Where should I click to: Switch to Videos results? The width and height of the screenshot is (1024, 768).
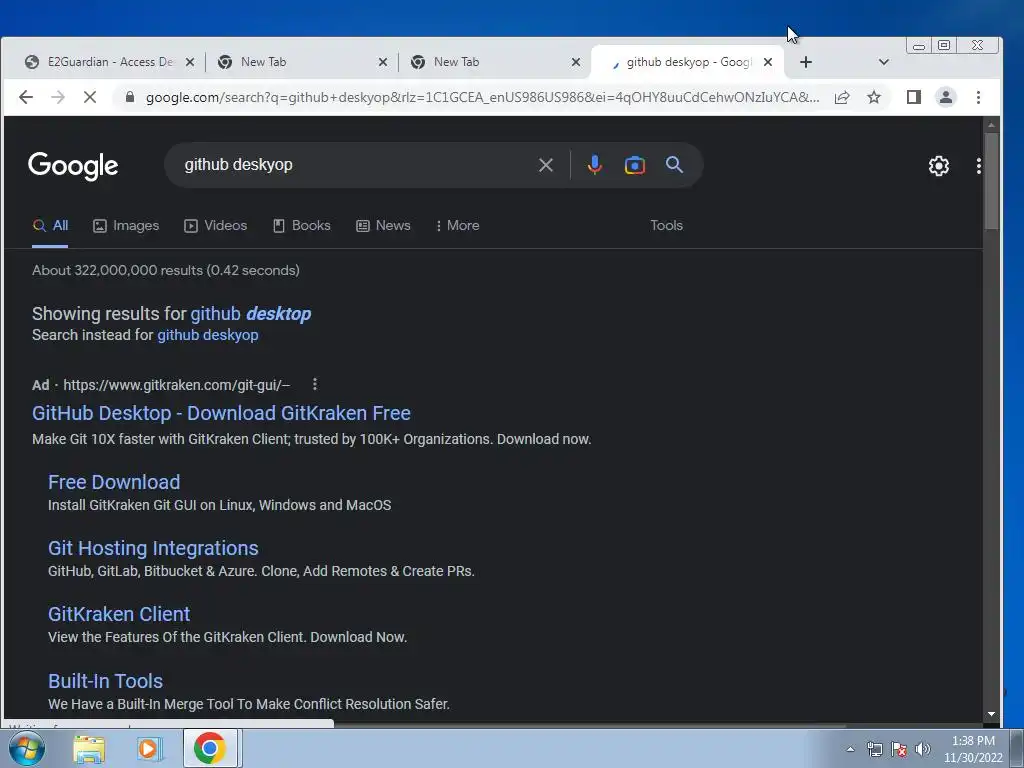click(x=216, y=225)
